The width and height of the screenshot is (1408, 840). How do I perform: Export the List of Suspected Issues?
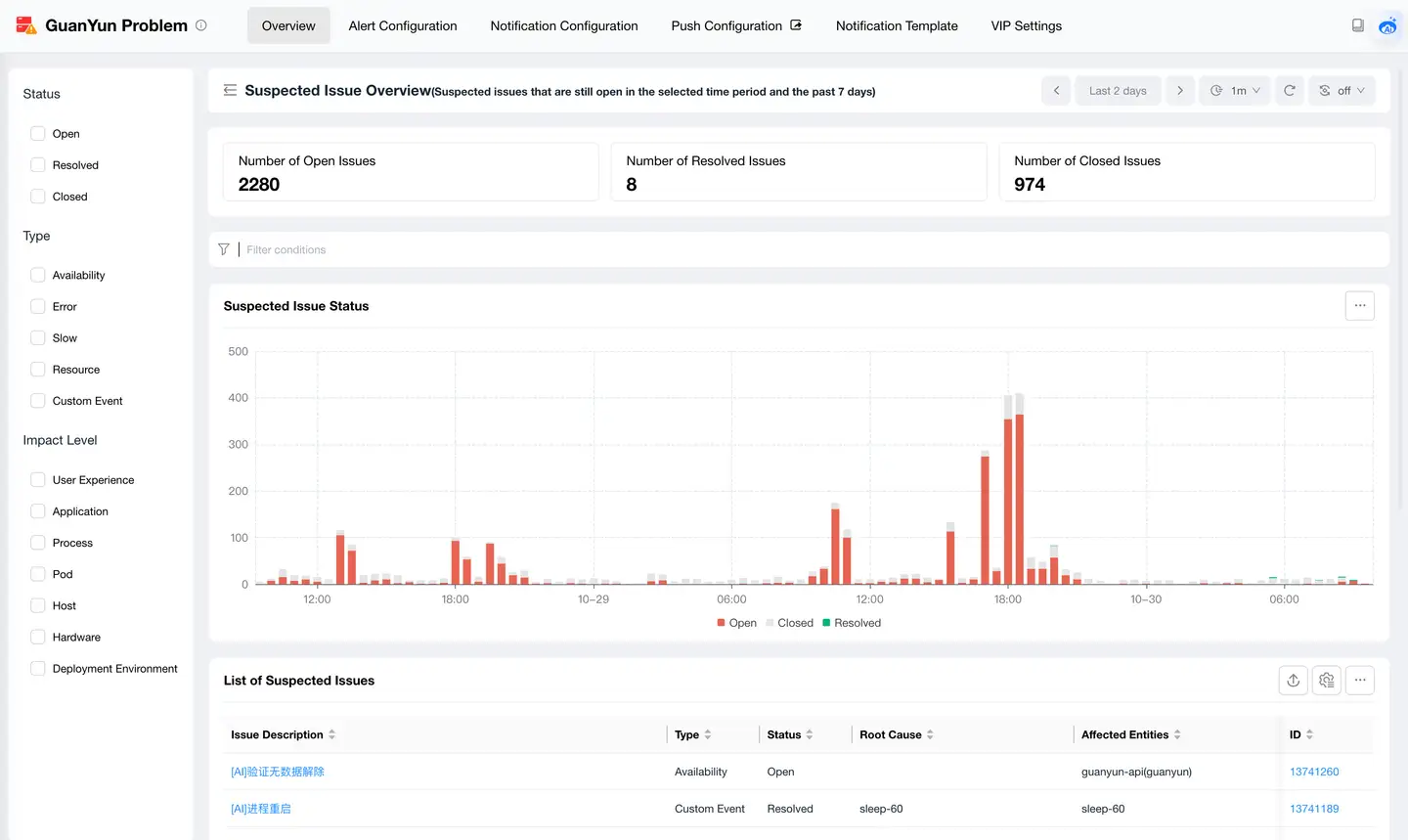click(x=1293, y=681)
